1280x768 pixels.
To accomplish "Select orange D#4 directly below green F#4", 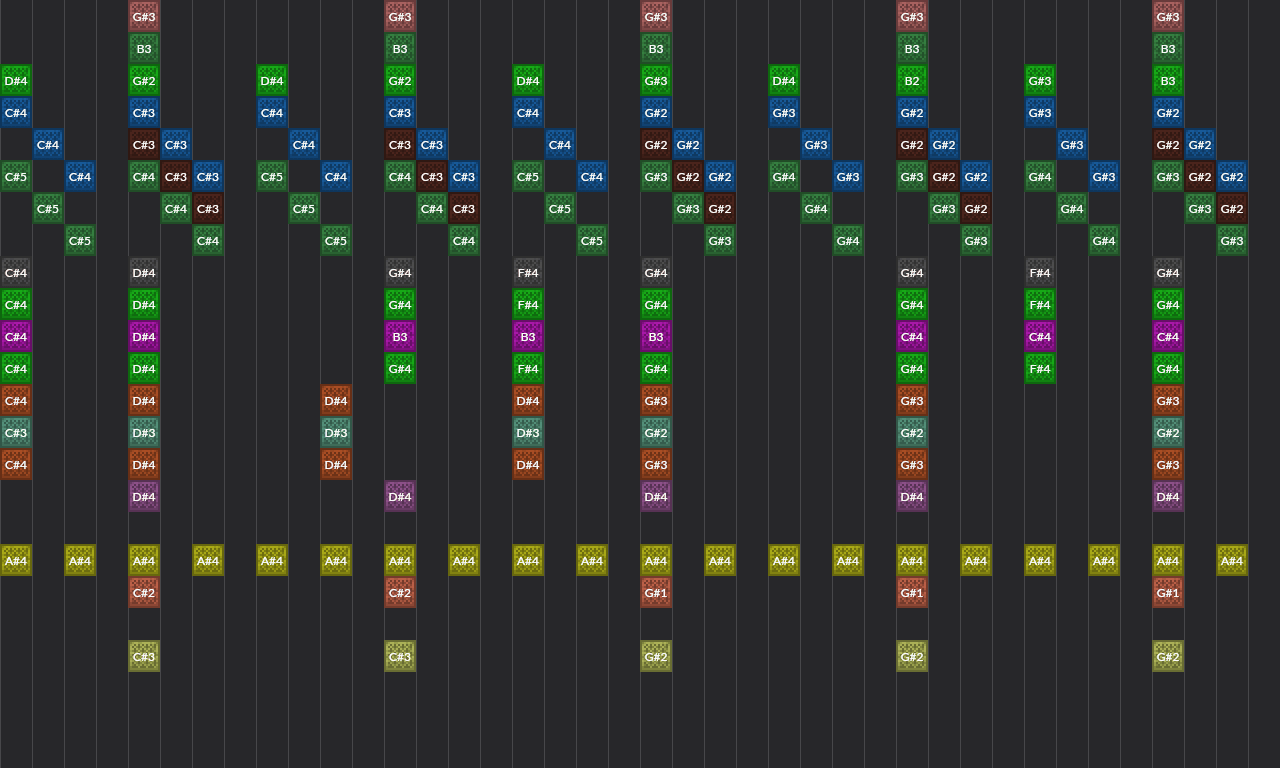I will coord(528,401).
